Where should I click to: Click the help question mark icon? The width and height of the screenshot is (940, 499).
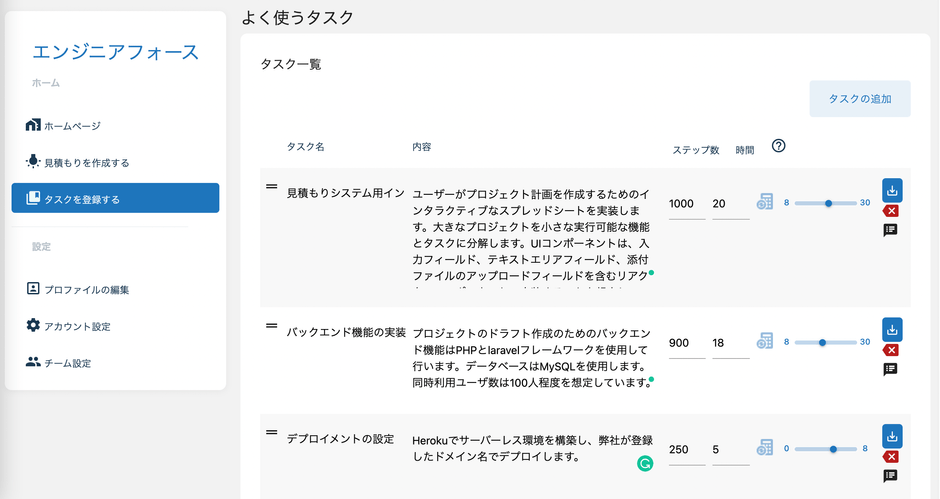pos(779,146)
